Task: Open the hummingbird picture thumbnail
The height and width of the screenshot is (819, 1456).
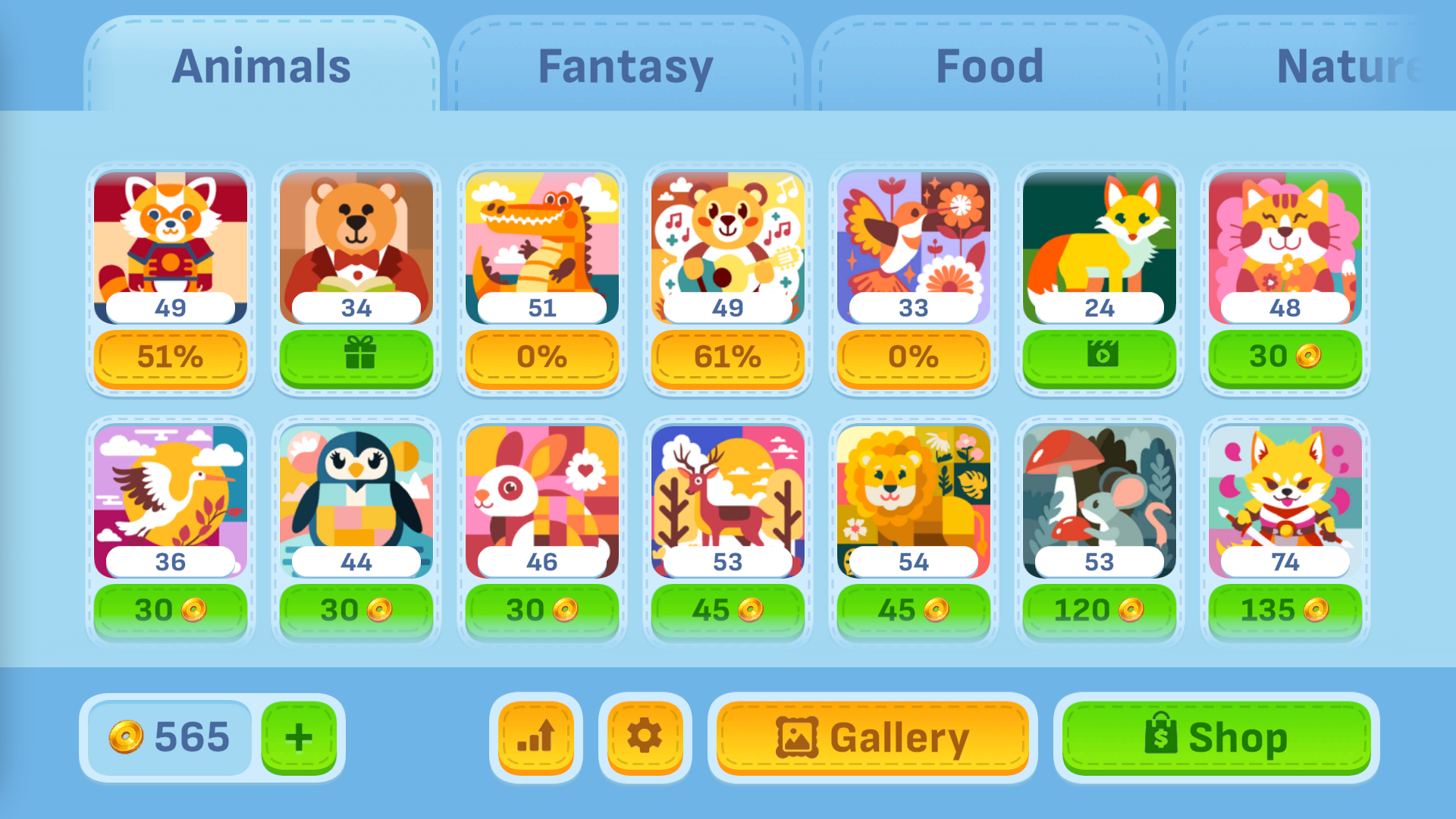Action: [914, 247]
